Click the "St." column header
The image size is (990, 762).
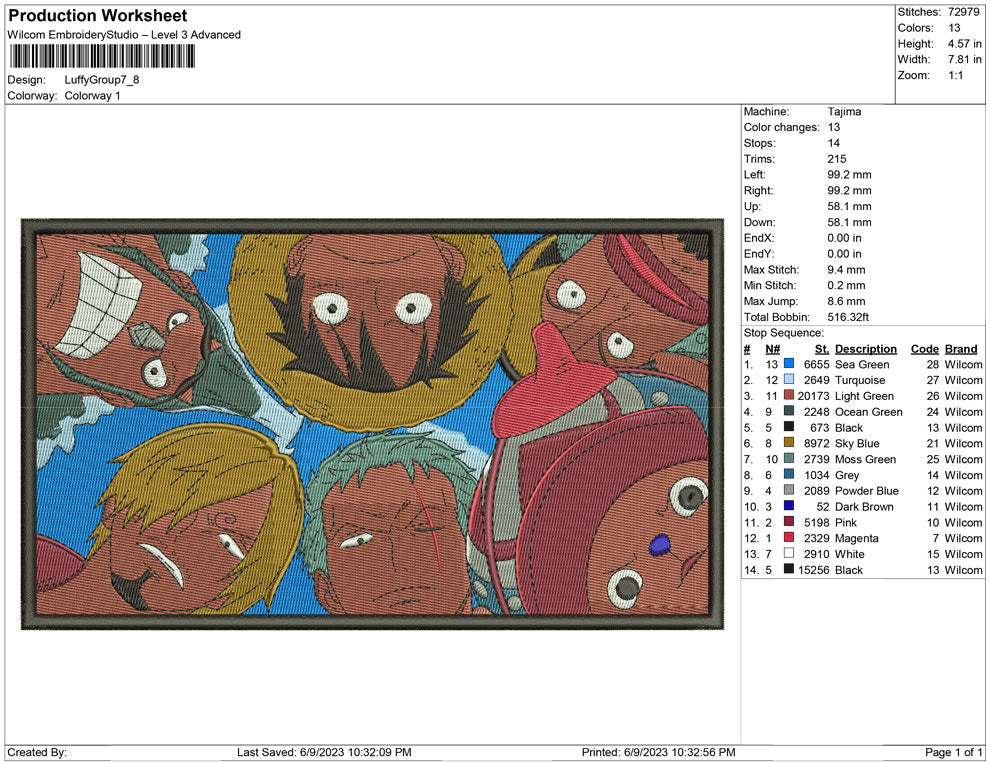821,348
